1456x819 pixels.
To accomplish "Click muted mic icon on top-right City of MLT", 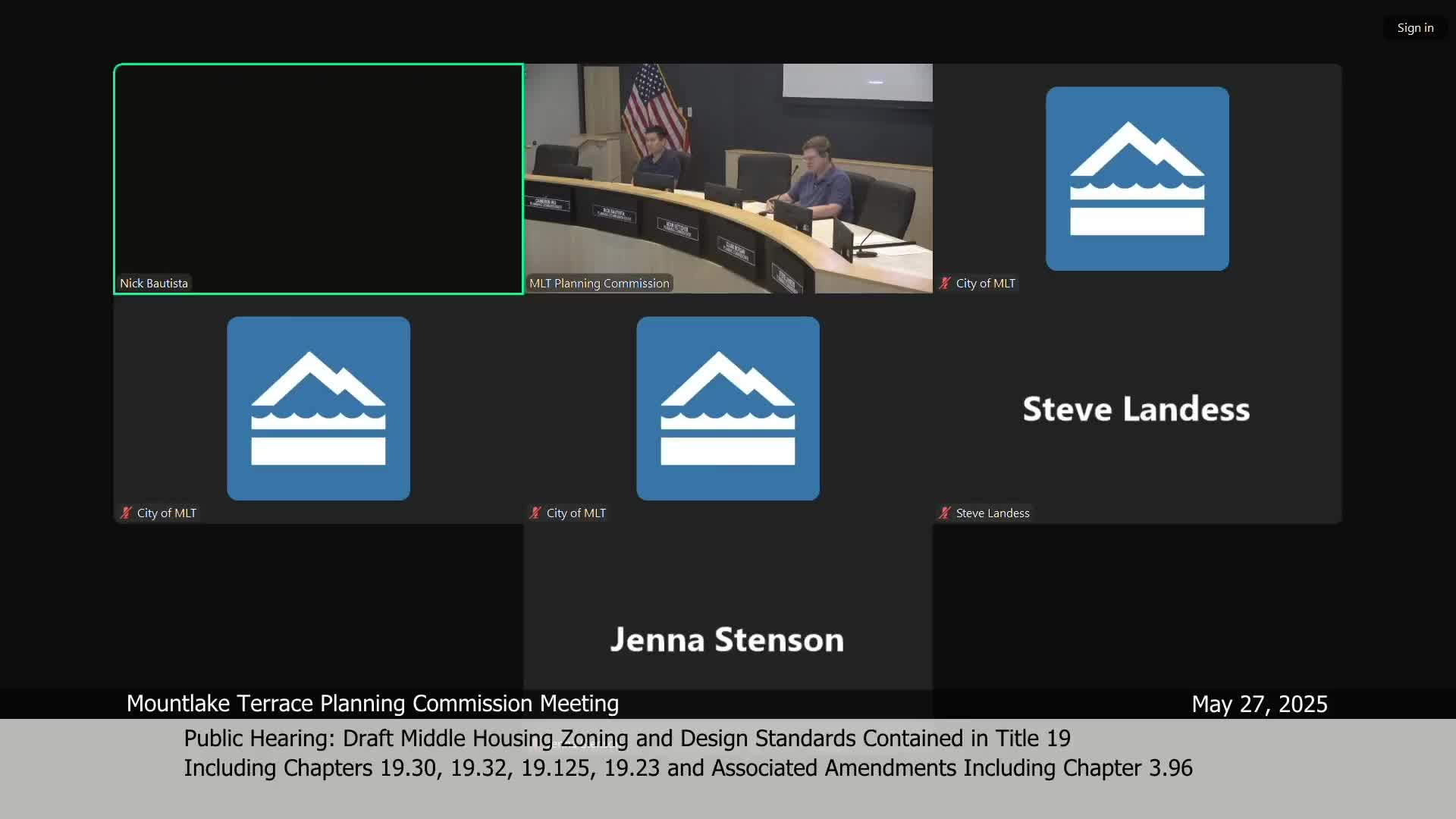I will [x=945, y=284].
